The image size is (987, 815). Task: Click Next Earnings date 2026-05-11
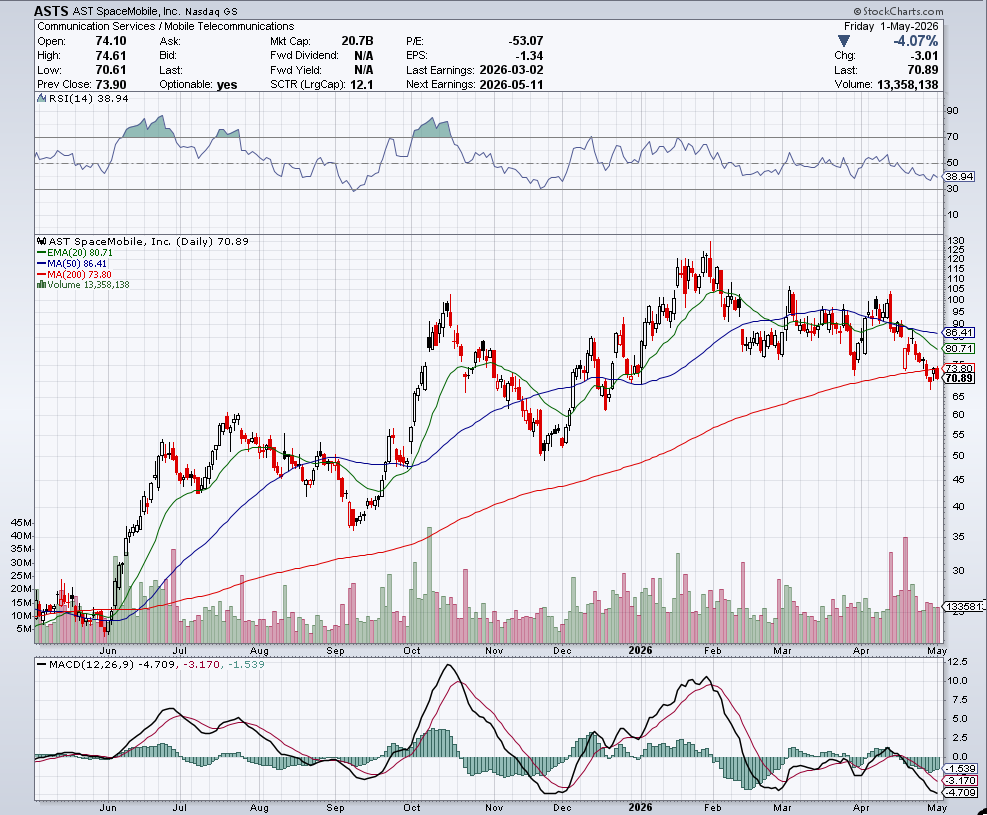tap(511, 84)
